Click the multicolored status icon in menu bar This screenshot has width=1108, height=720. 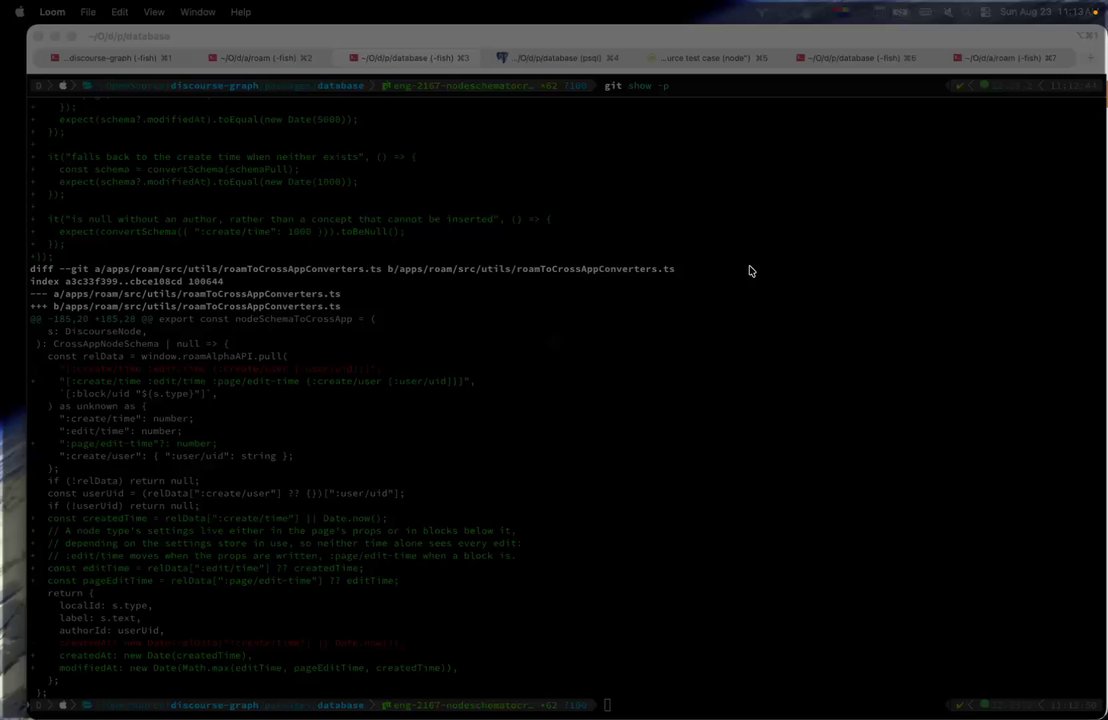tap(841, 12)
